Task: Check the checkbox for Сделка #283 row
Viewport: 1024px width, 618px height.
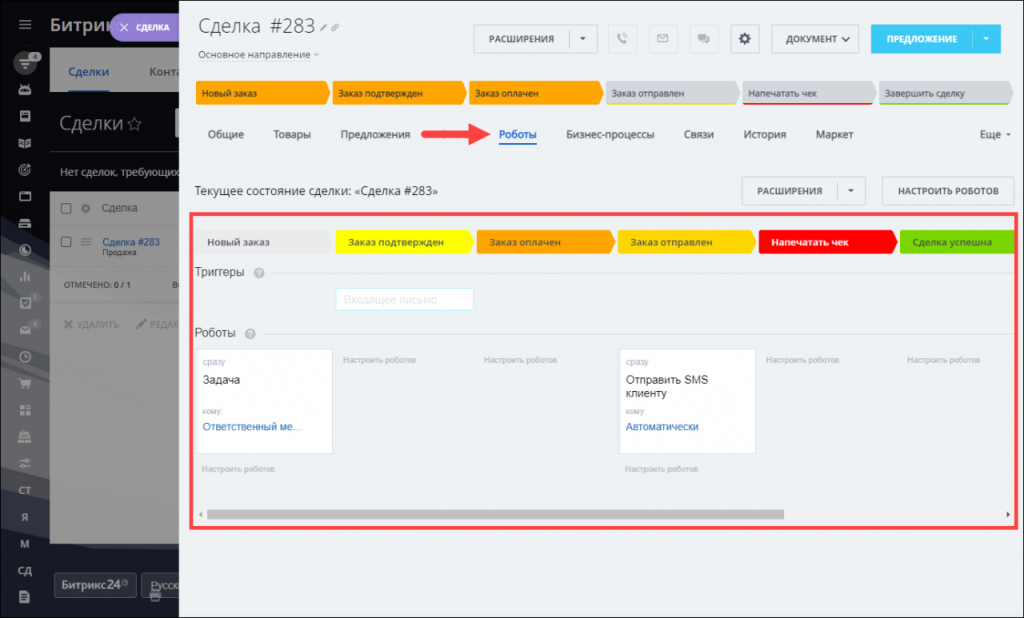Action: [66, 242]
